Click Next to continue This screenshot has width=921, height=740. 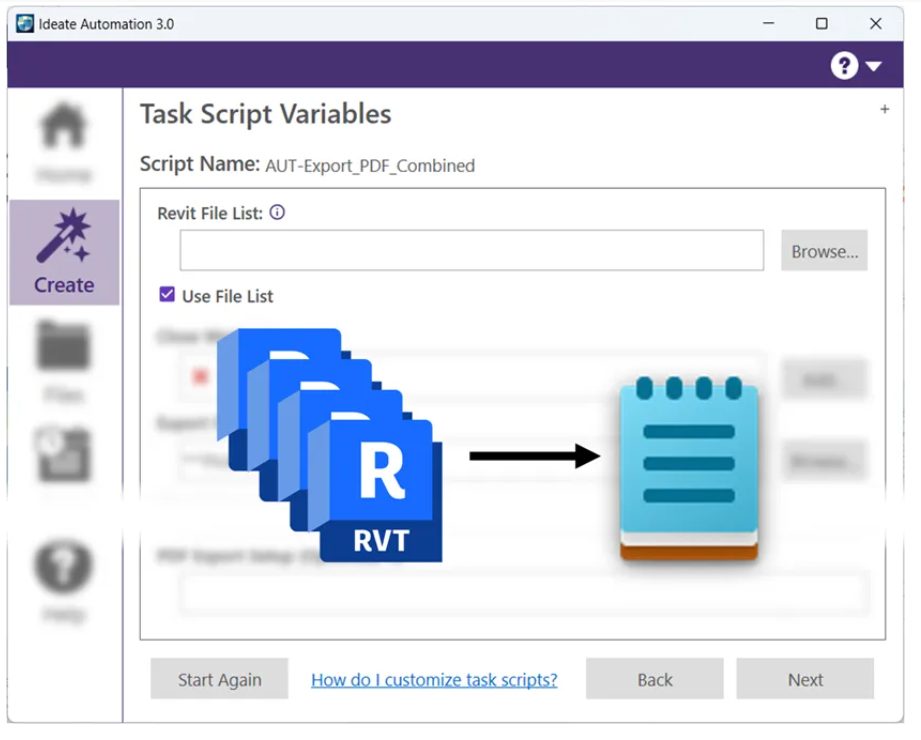(805, 679)
